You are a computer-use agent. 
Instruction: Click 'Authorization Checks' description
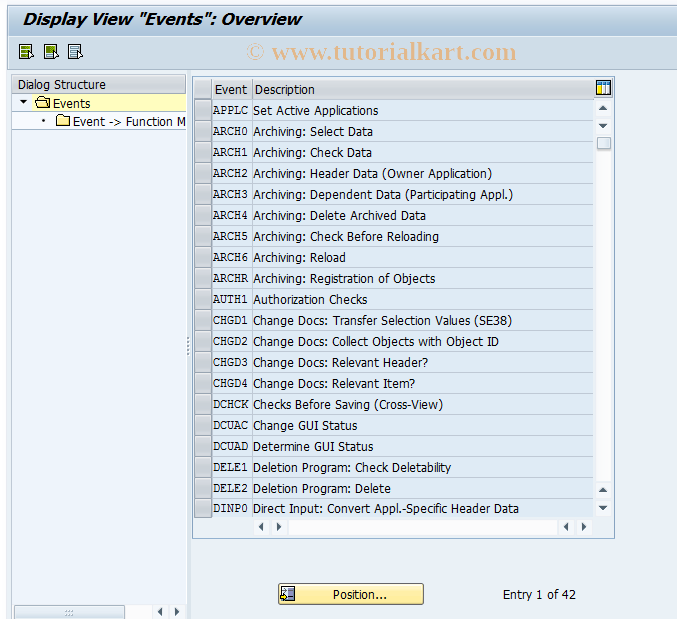pyautogui.click(x=310, y=299)
